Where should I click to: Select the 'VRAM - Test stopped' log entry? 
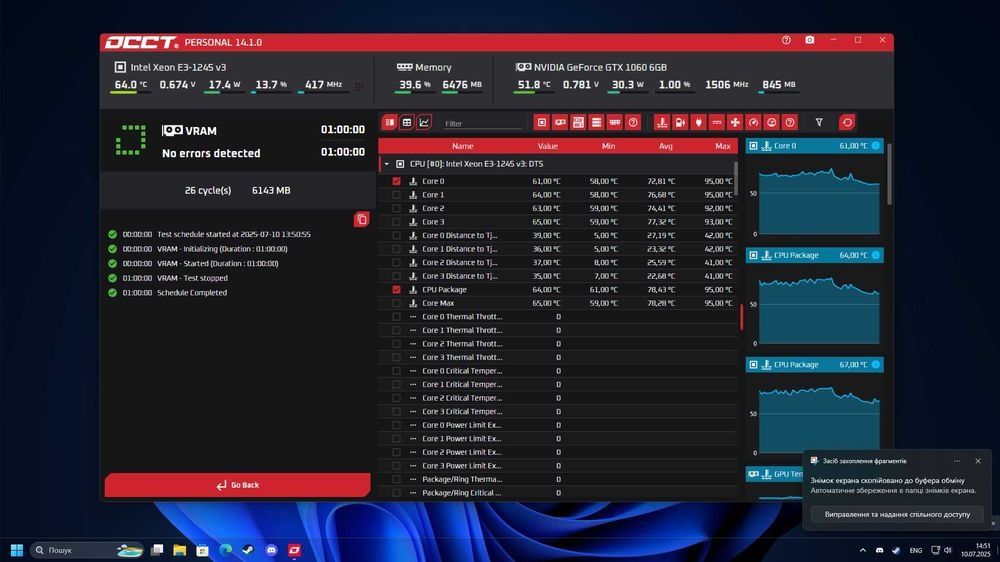click(192, 278)
